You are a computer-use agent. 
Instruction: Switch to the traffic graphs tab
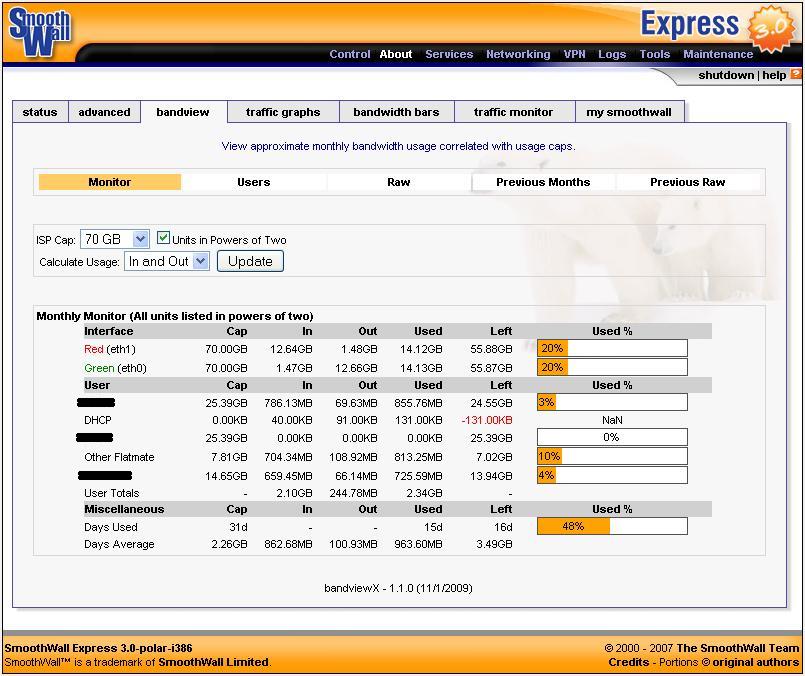(x=283, y=112)
